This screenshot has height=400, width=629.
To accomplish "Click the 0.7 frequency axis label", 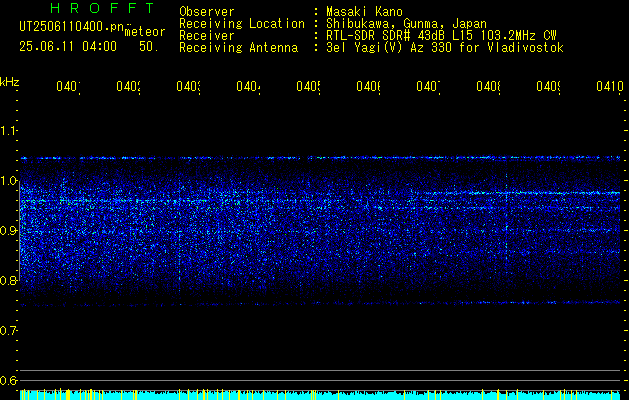I will point(9,331).
